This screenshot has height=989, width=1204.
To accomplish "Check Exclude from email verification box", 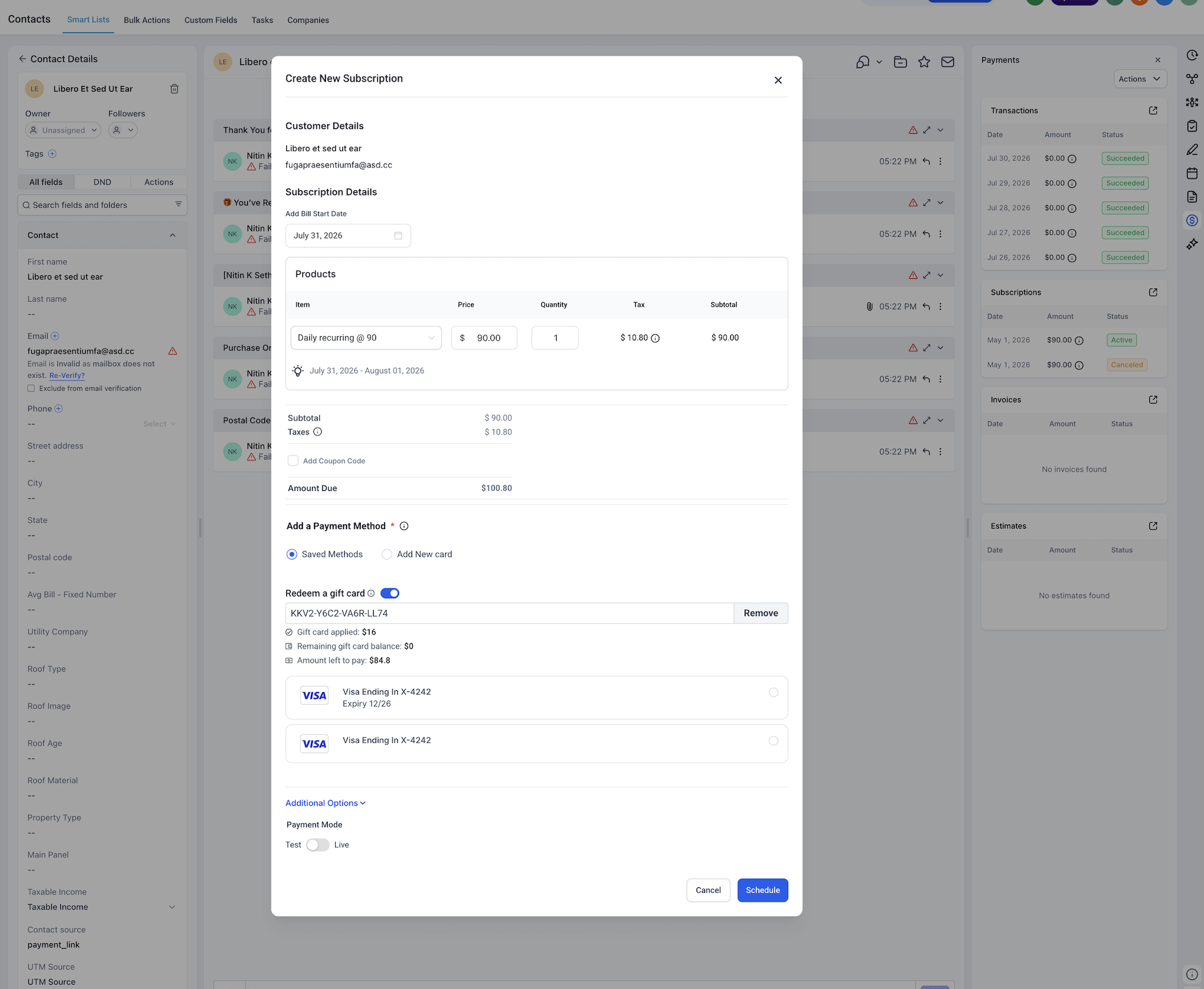I will tap(31, 388).
